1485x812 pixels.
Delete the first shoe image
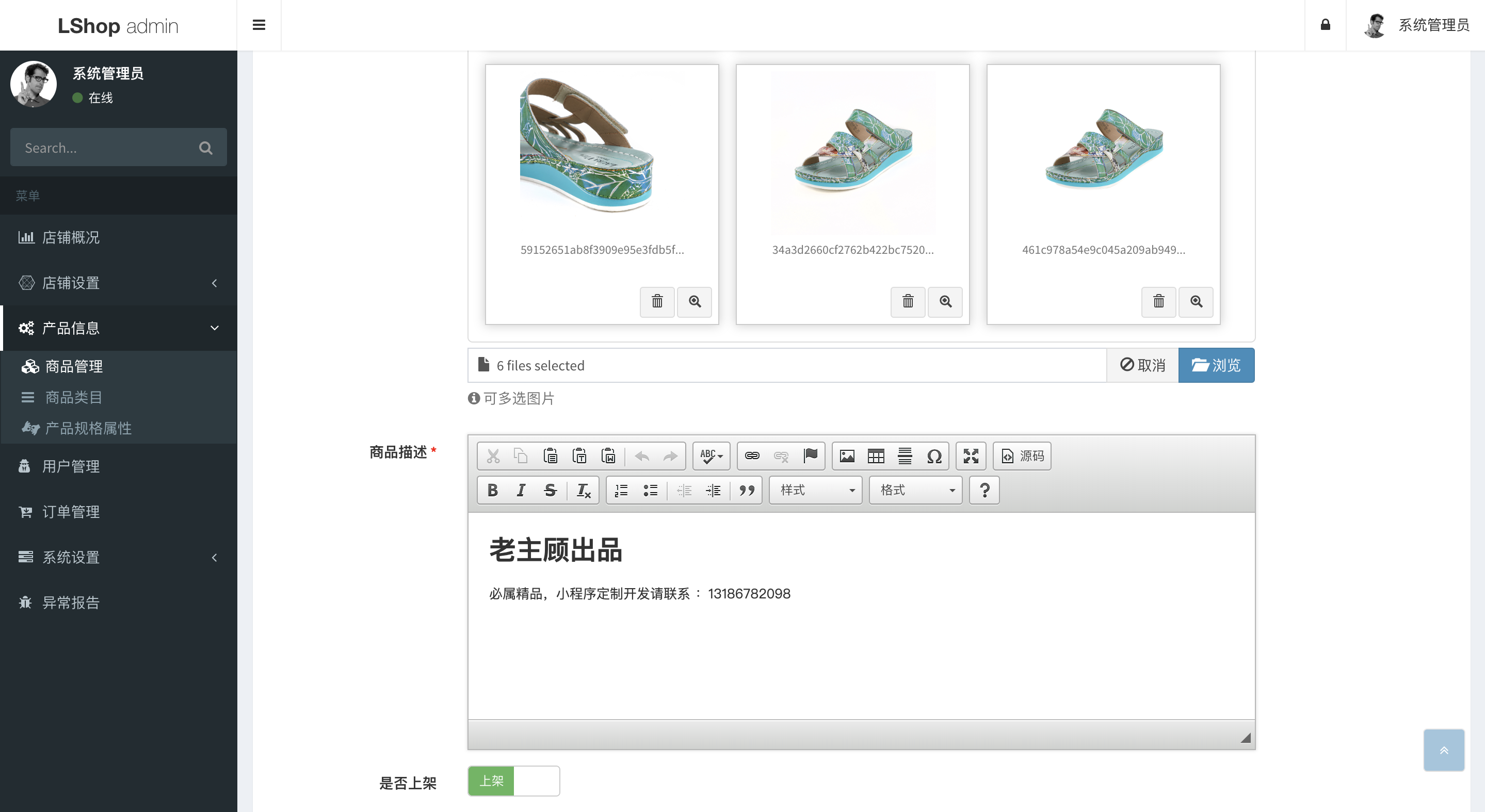coord(657,301)
